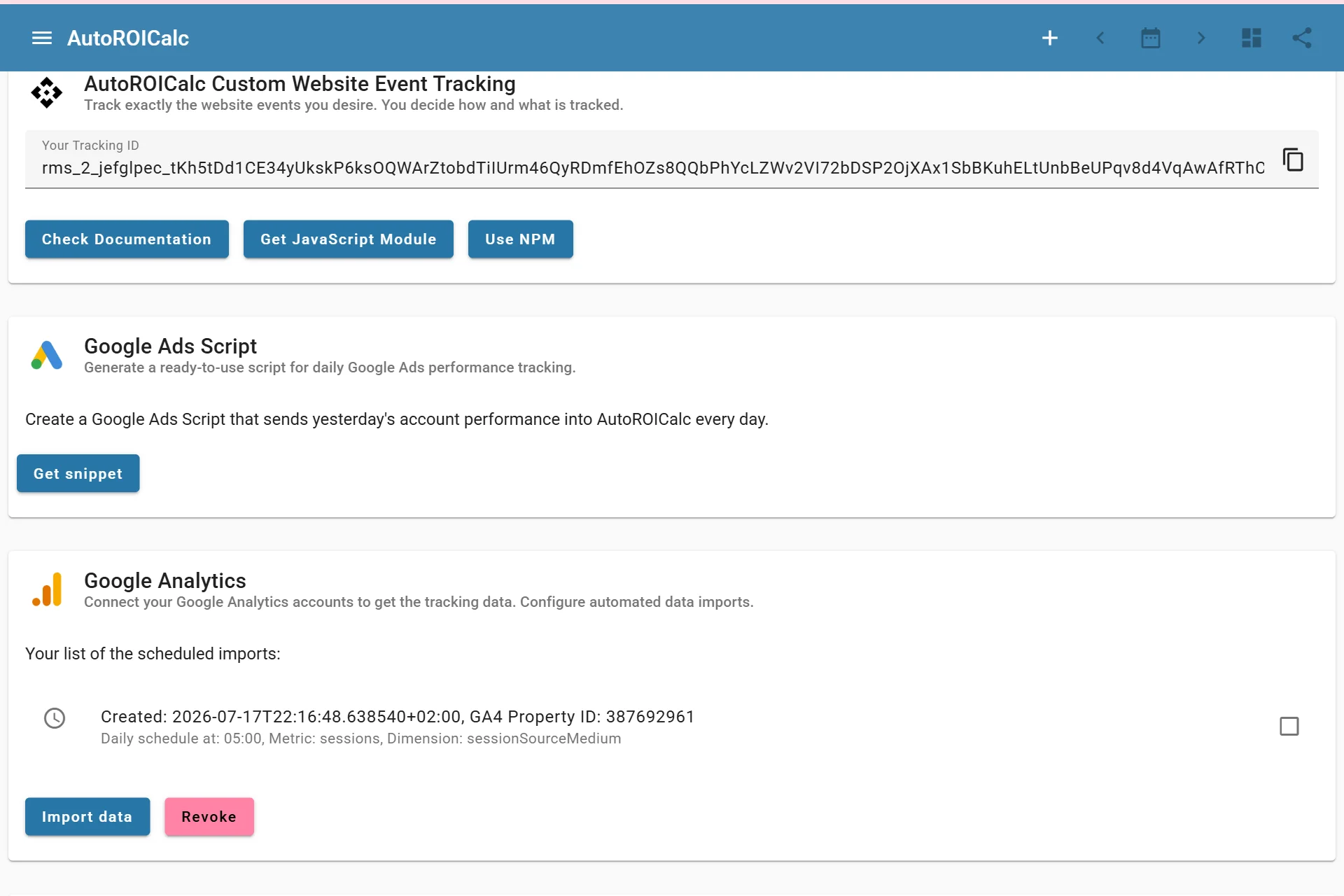Viewport: 1344px width, 896px height.
Task: Click 'Your list of the scheduled imports:' text
Action: pos(153,654)
